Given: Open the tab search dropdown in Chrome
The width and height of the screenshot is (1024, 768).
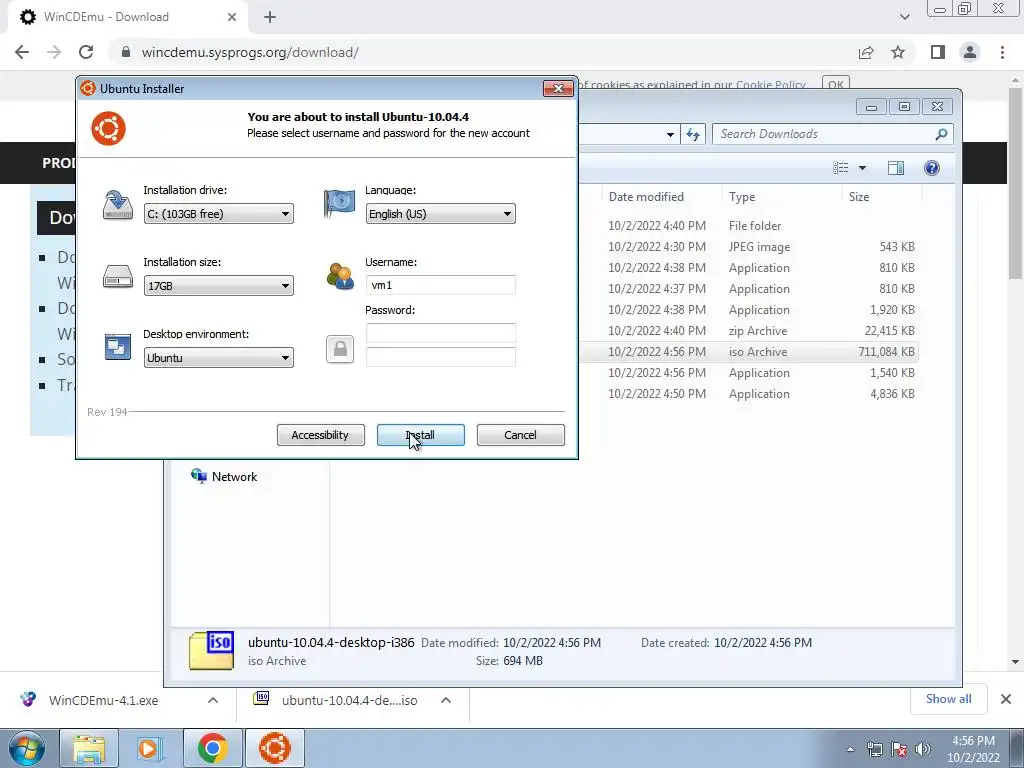Looking at the screenshot, I should 904,17.
